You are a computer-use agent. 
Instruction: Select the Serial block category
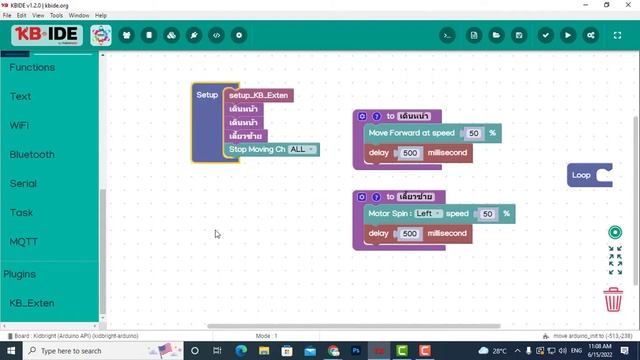pyautogui.click(x=23, y=184)
